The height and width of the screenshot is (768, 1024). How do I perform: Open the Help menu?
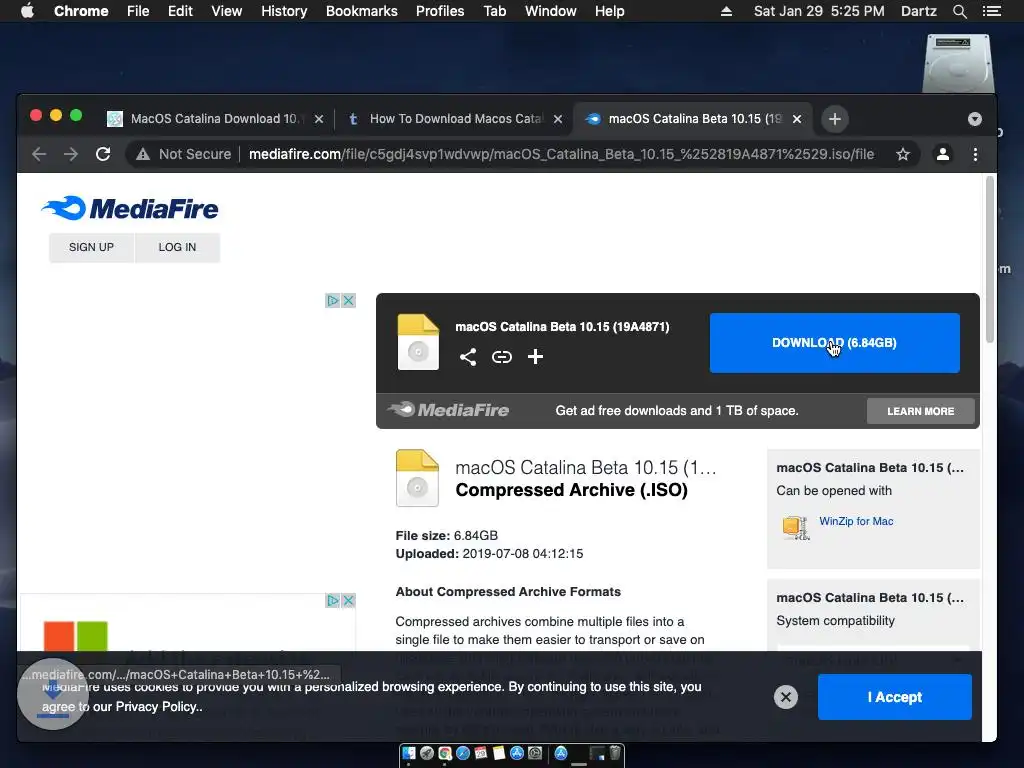point(609,11)
